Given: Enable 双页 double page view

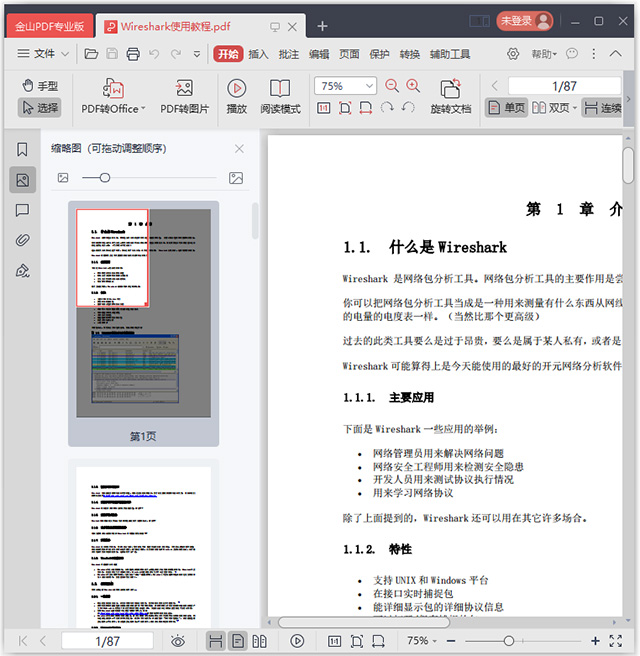Looking at the screenshot, I should [550, 108].
